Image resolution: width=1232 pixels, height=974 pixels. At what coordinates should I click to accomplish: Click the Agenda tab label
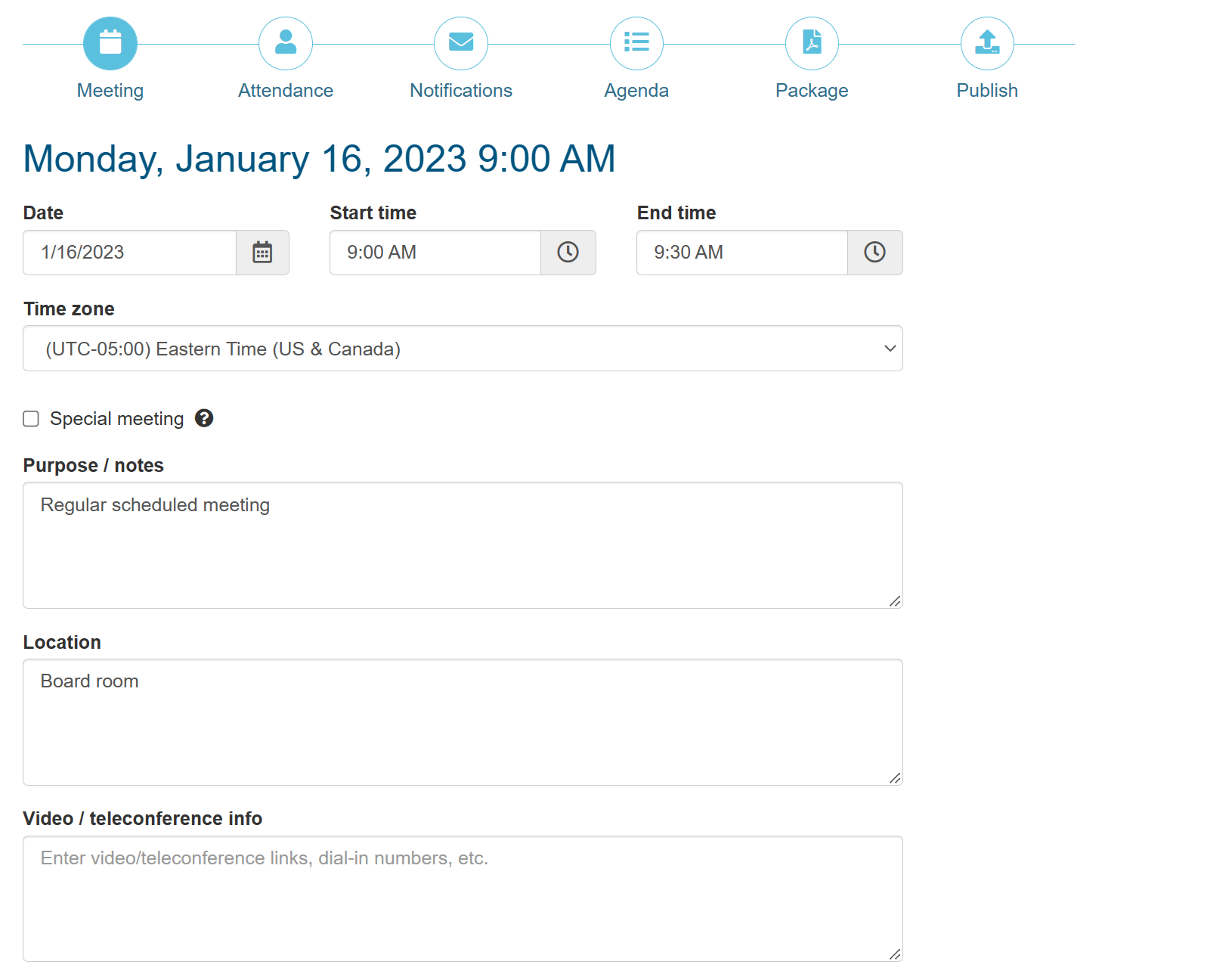coord(636,91)
